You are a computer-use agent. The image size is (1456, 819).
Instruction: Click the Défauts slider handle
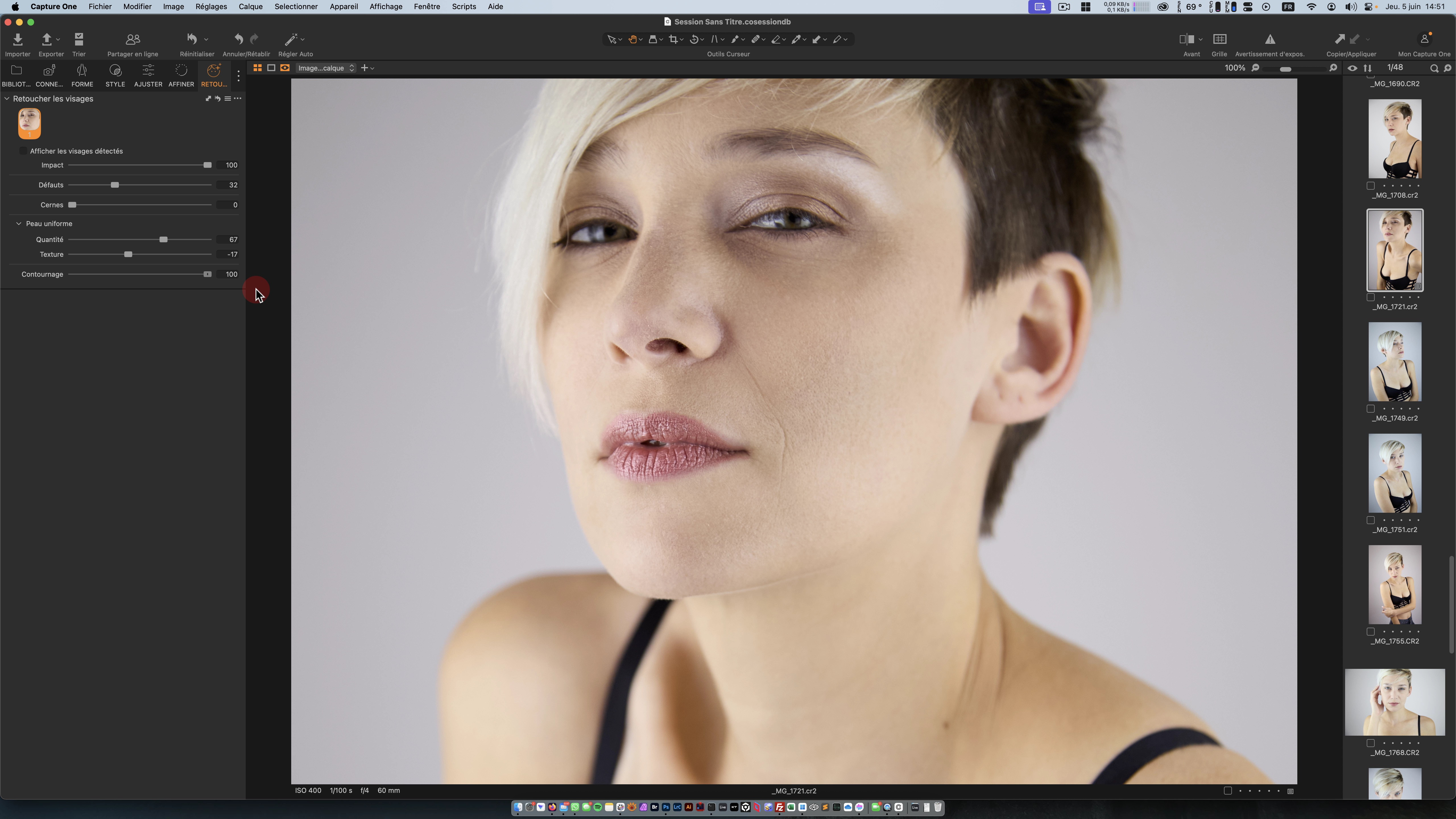tap(115, 185)
